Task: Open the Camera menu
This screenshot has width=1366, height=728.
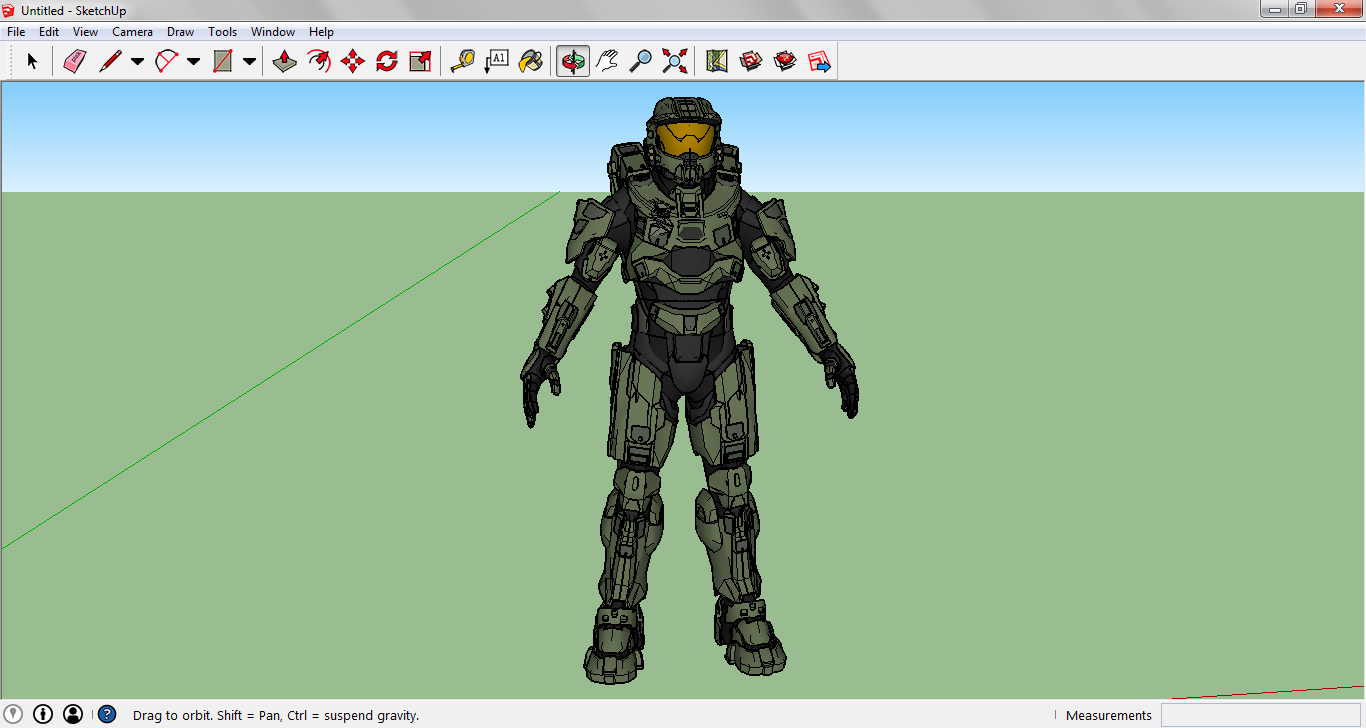Action: (132, 32)
